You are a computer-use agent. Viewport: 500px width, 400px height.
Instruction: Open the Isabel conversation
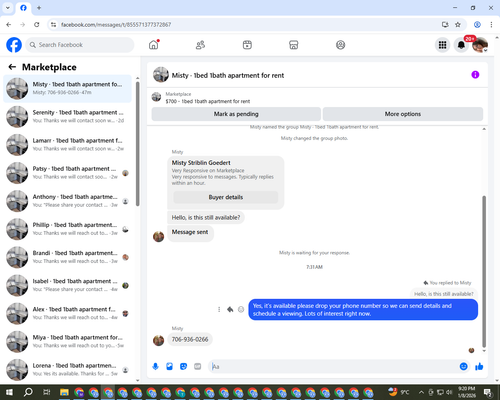pyautogui.click(x=68, y=285)
